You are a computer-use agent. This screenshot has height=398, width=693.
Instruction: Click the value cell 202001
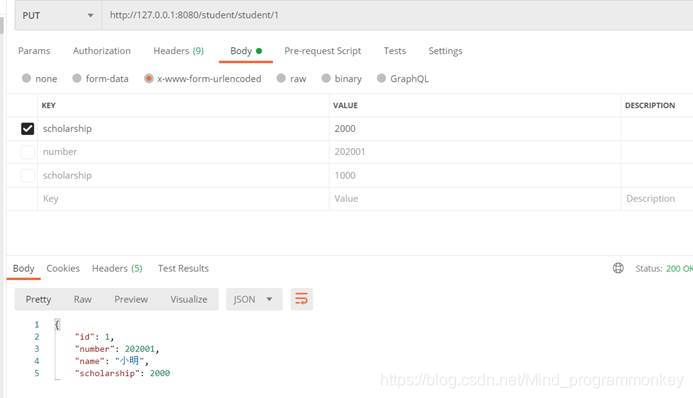tap(475, 152)
